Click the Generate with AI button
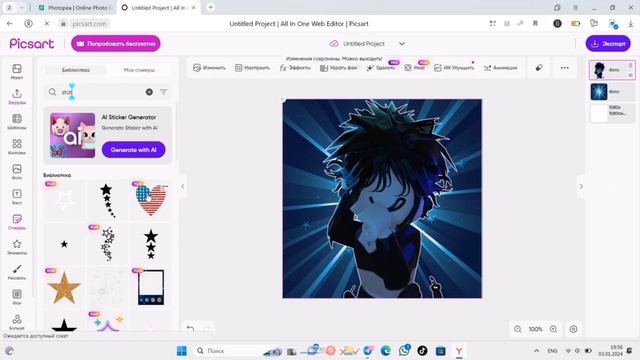 click(133, 150)
